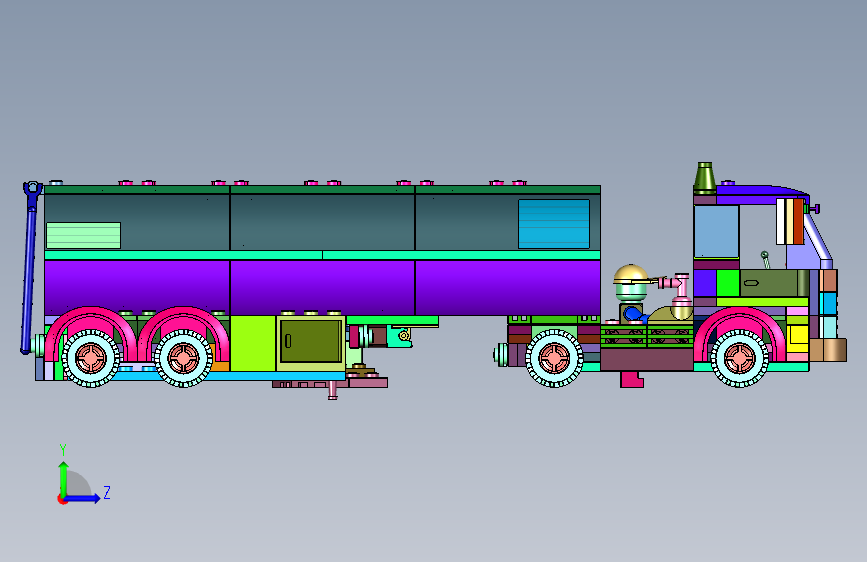Select the magenta block under tractor chassis
This screenshot has height=562, width=867.
pos(631,379)
